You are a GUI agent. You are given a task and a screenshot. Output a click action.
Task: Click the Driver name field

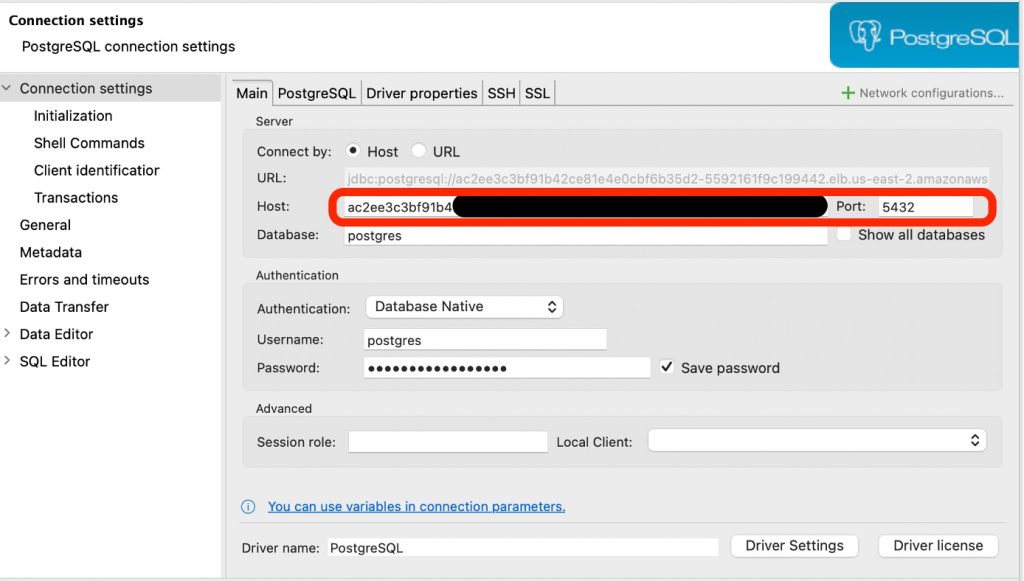click(x=522, y=548)
